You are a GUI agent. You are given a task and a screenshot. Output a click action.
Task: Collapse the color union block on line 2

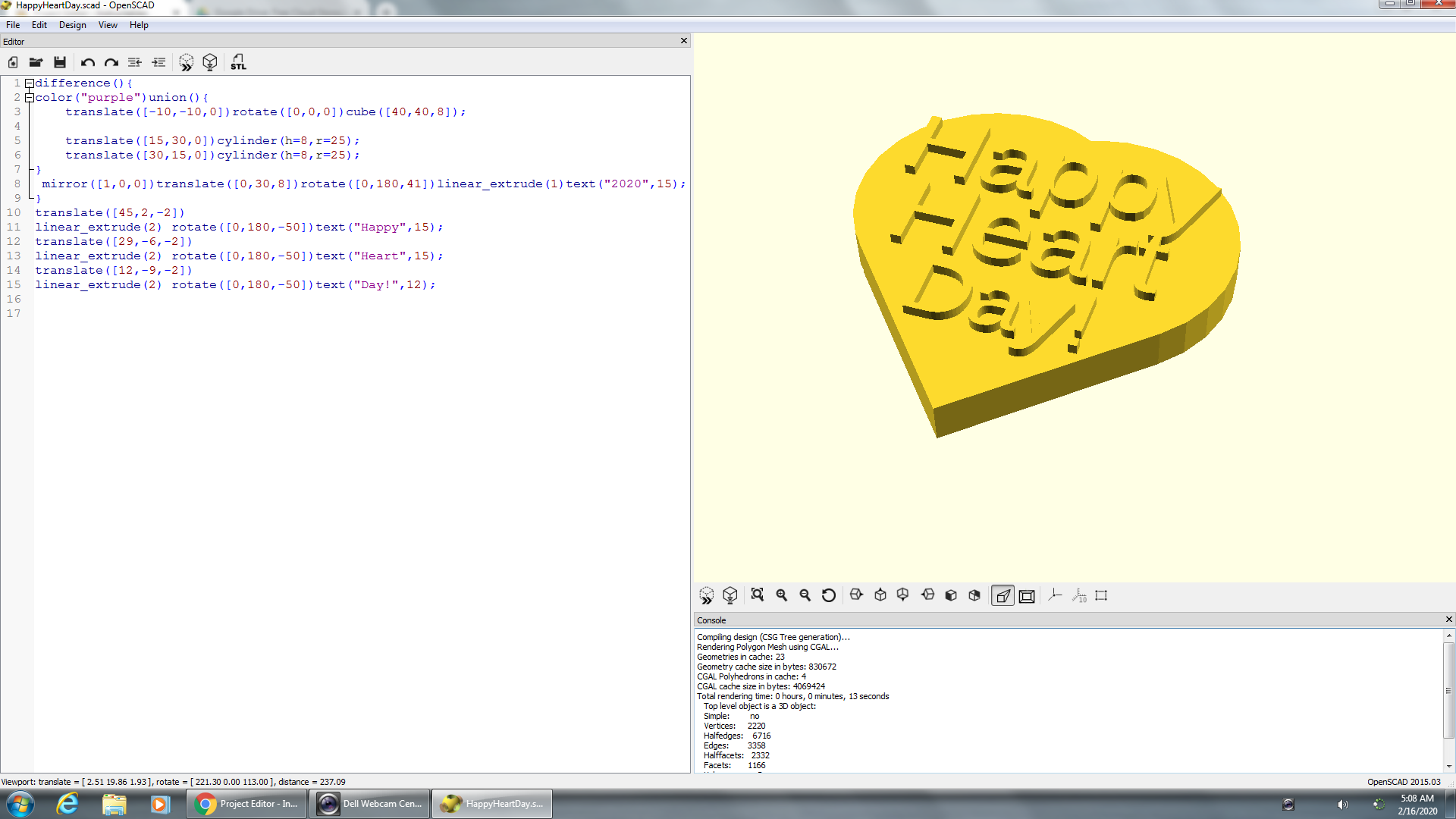tap(29, 97)
